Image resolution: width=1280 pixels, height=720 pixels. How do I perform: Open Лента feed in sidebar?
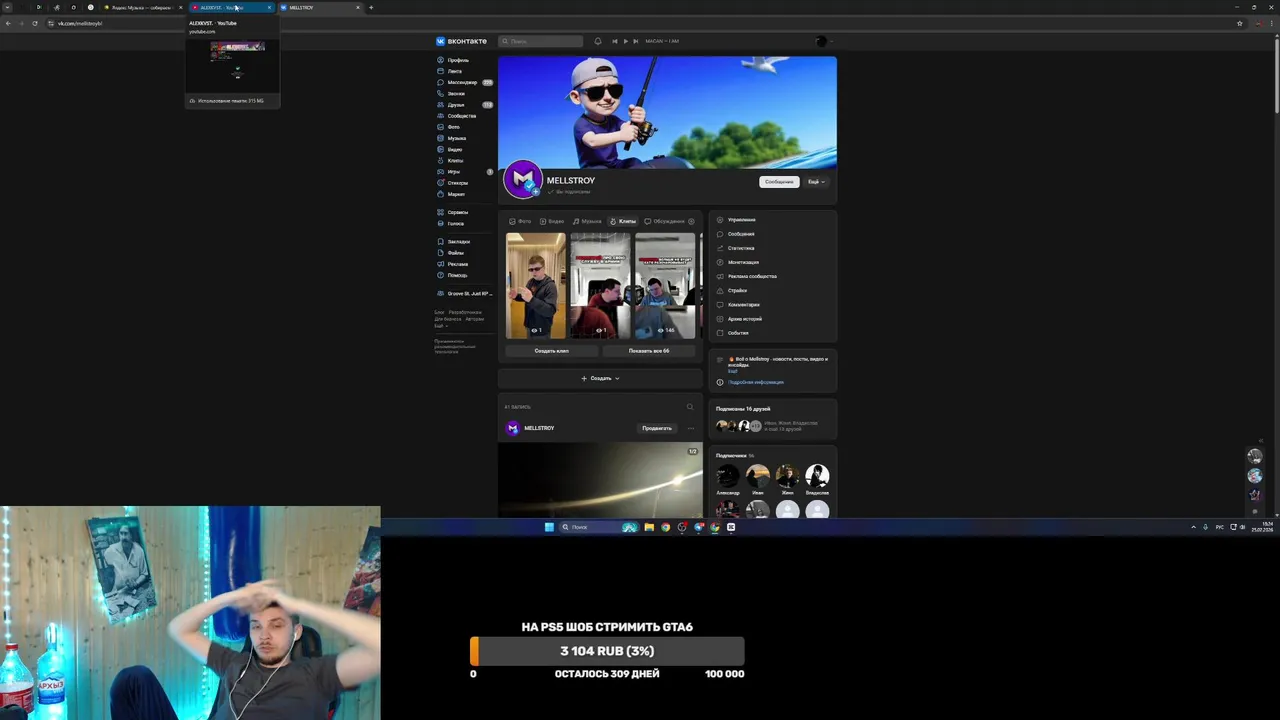coord(451,71)
